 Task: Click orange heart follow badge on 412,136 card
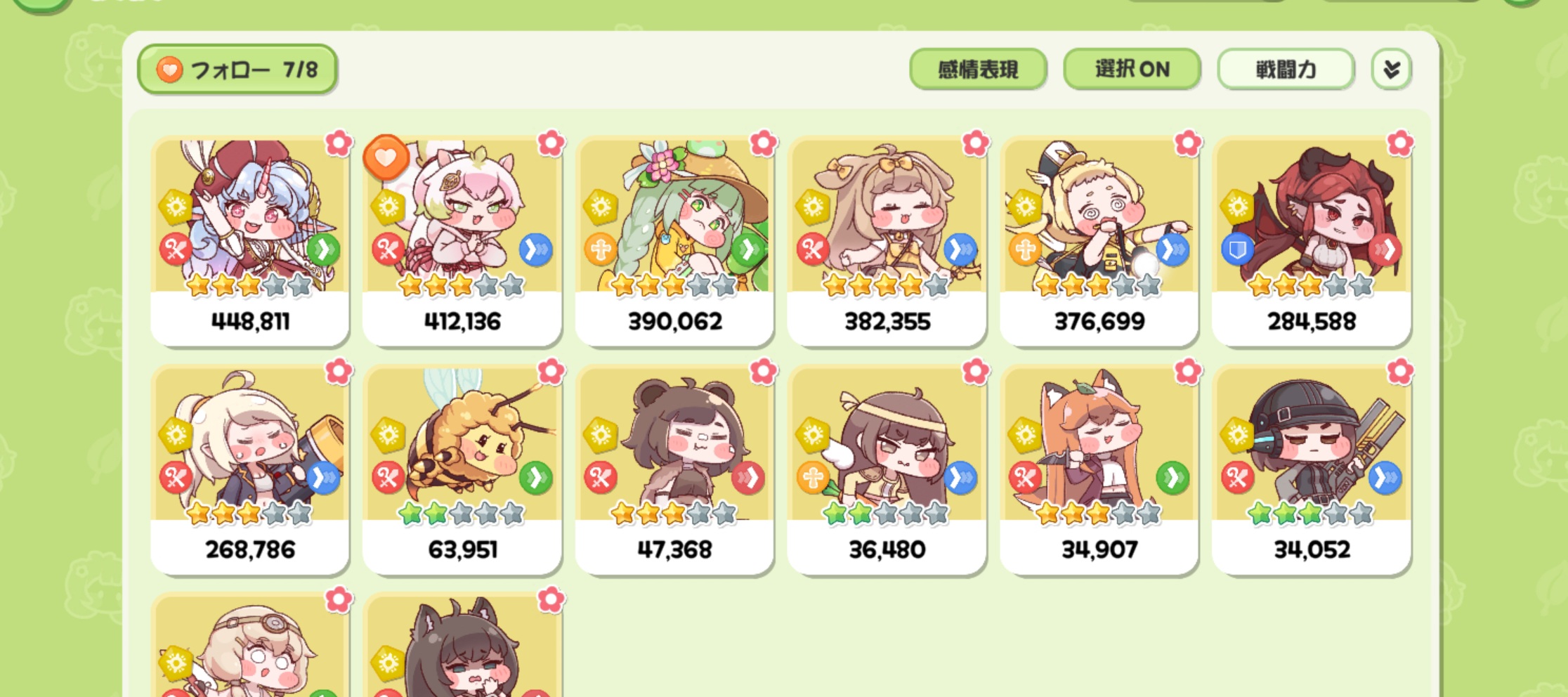point(386,157)
